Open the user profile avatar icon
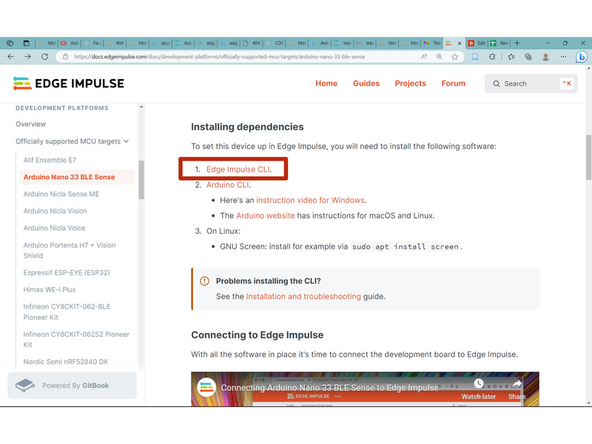This screenshot has width=592, height=444. click(x=546, y=57)
